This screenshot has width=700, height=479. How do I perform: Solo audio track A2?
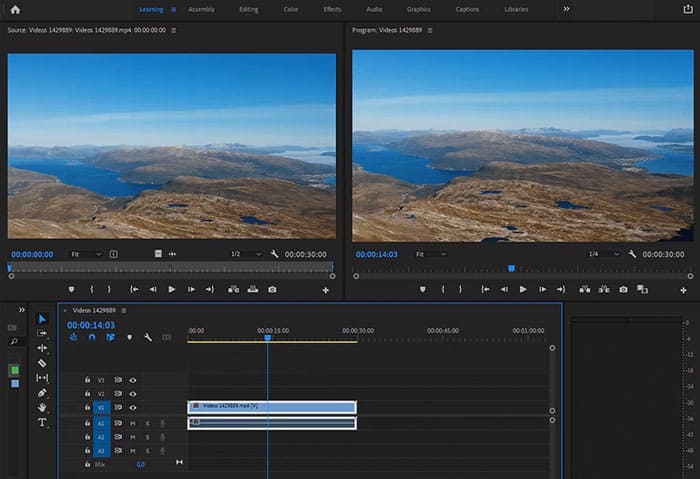148,437
